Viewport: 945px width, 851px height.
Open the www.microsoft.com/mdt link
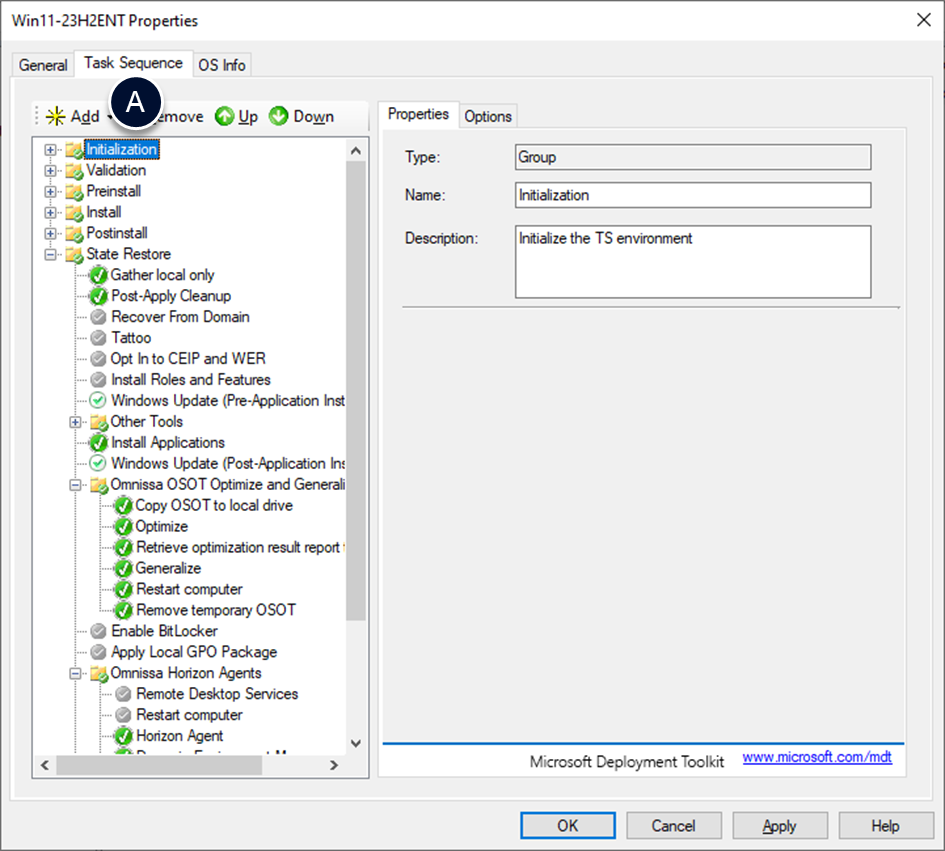pyautogui.click(x=817, y=758)
